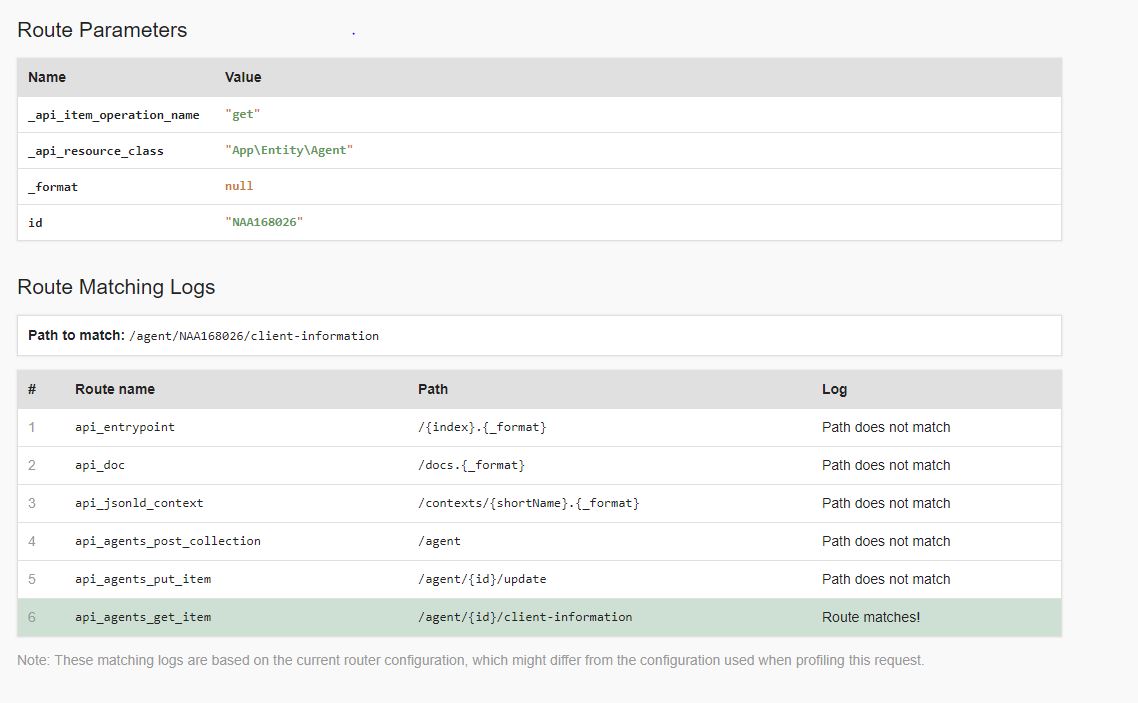Select the _api_item_operation_name parameter row

pos(113,114)
